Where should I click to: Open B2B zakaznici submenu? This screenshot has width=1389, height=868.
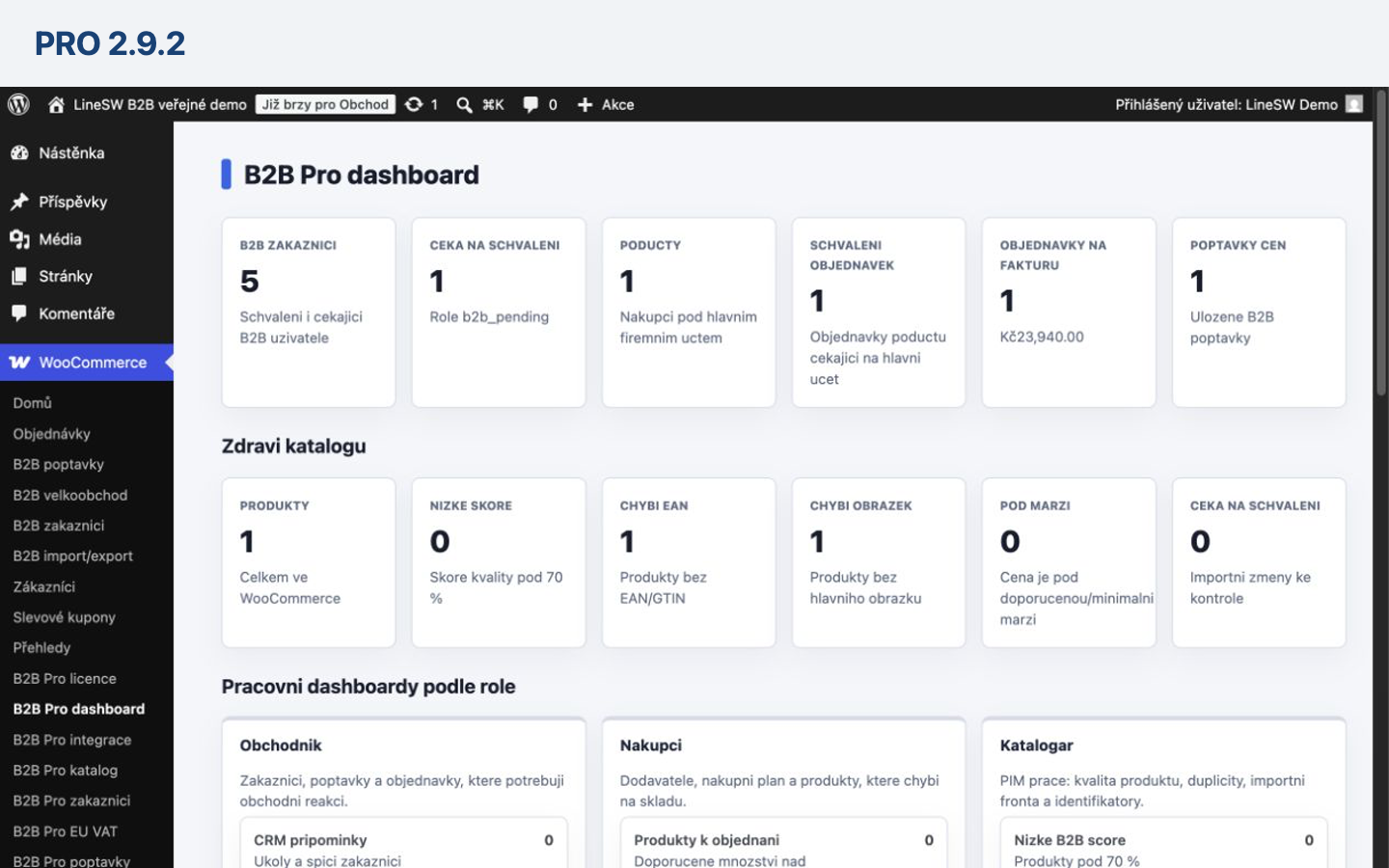click(x=59, y=526)
